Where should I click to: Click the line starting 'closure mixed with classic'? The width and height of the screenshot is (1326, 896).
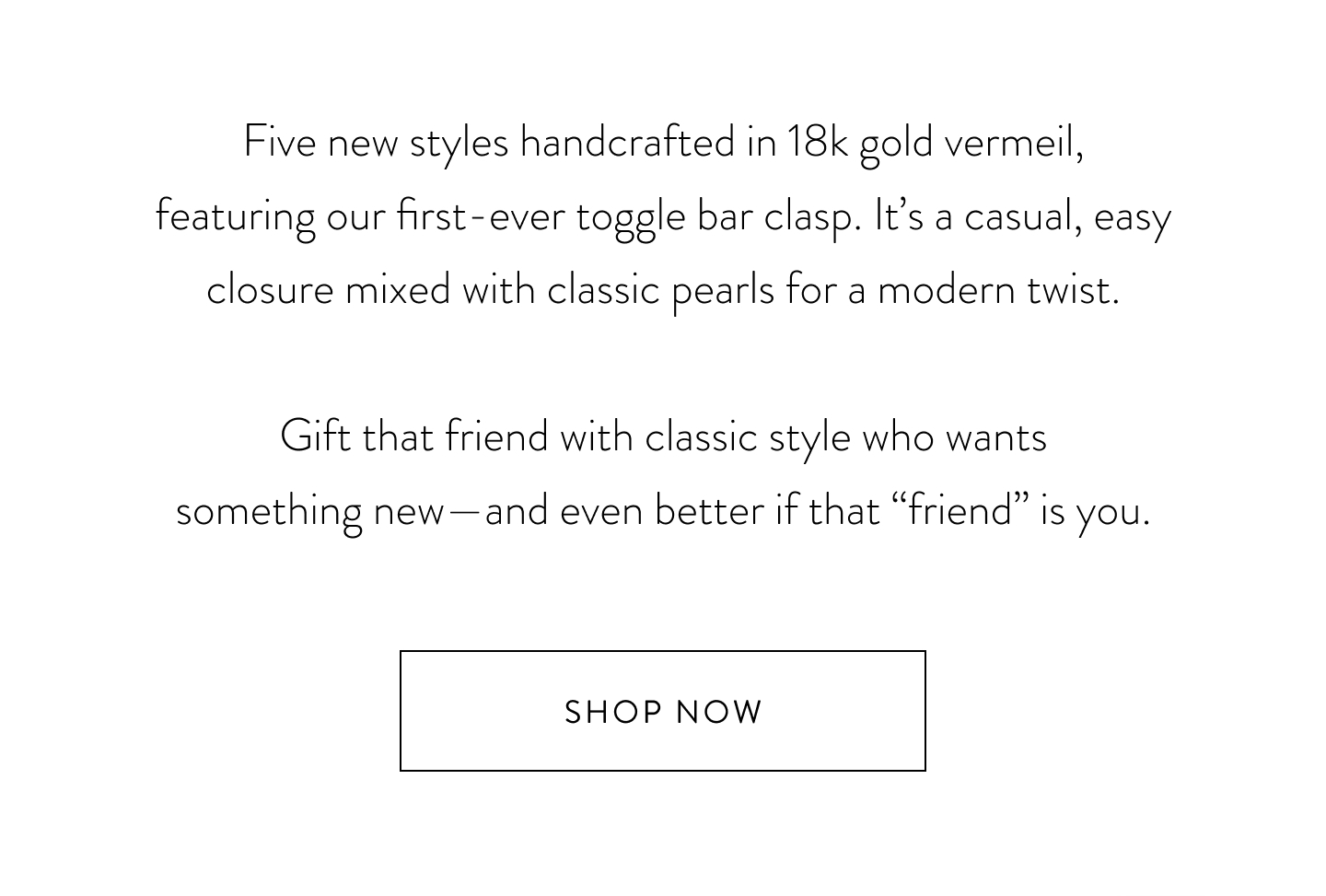[x=663, y=291]
